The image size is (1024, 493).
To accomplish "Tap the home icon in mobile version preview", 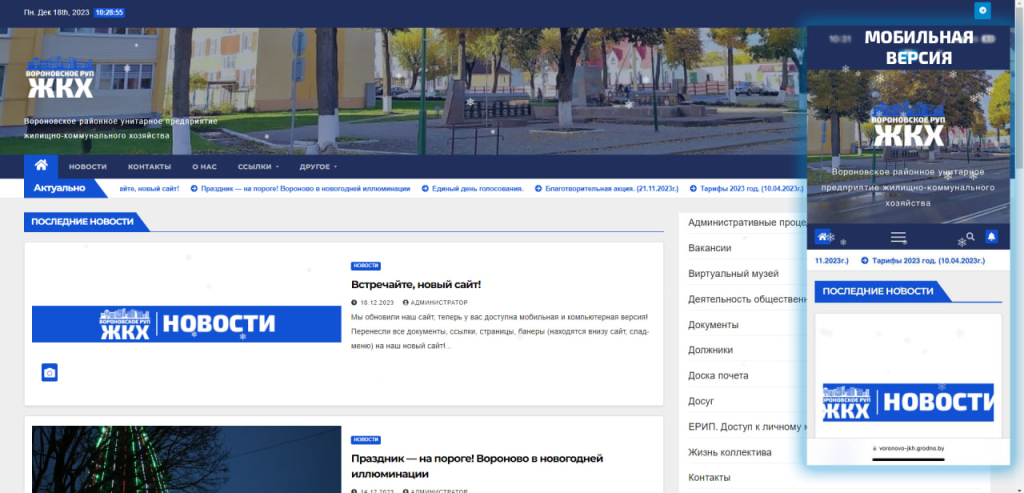I will (823, 237).
